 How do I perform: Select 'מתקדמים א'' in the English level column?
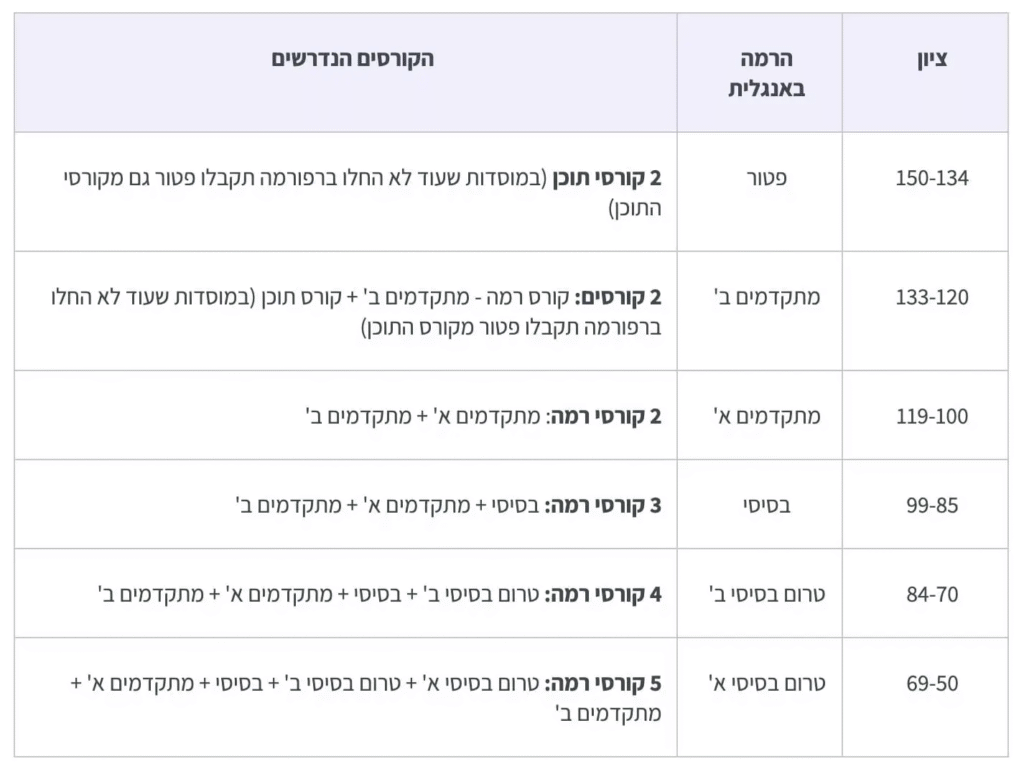point(767,416)
